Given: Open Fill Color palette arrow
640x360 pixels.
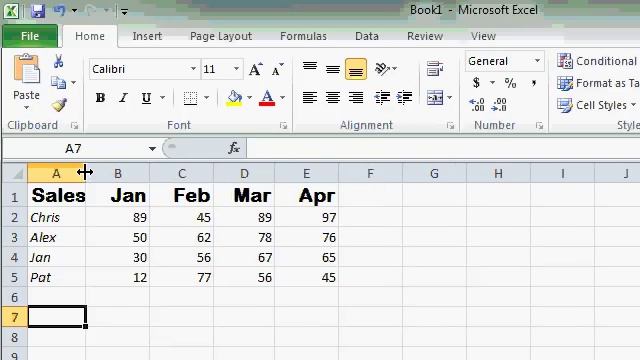Looking at the screenshot, I should 249,98.
